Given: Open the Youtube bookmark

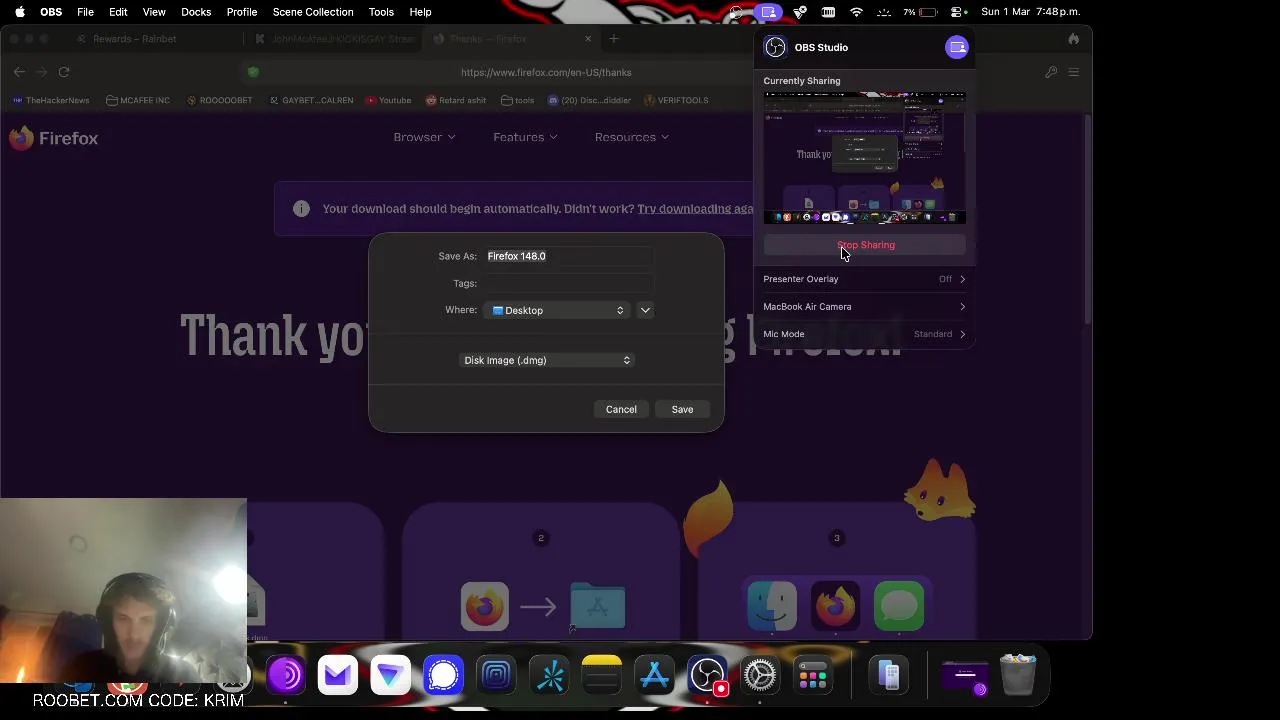Looking at the screenshot, I should tap(389, 100).
